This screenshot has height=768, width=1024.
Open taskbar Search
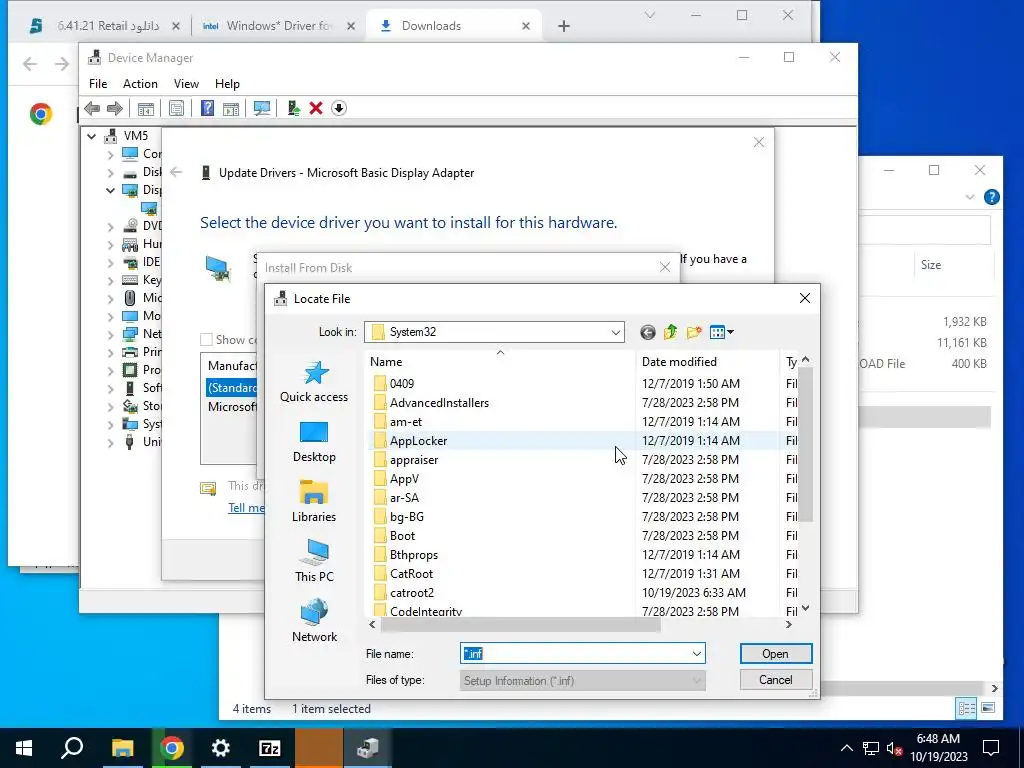(72, 748)
